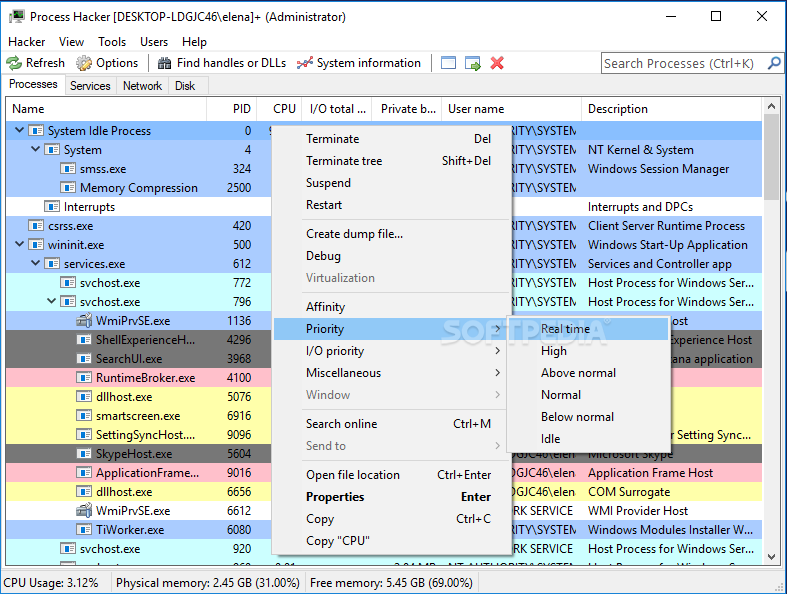
Task: Click the first WmiPrvSE.exe icon (PID 1136)
Action: [x=84, y=320]
